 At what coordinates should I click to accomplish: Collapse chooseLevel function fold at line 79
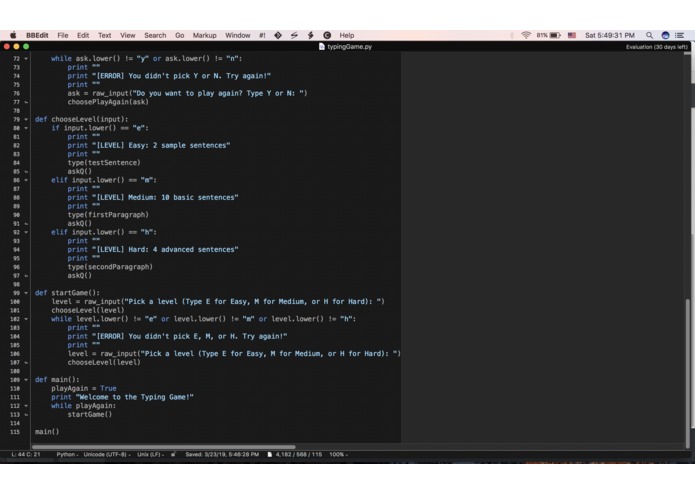coord(26,119)
